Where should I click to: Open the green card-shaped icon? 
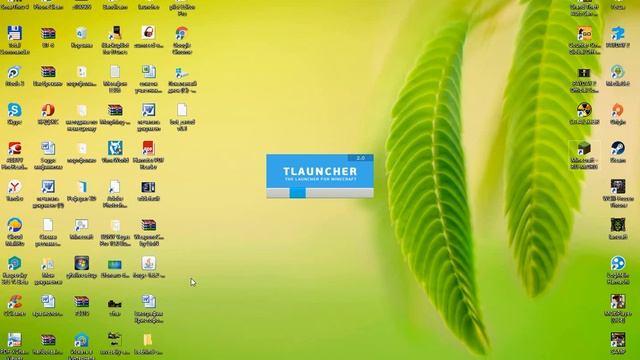click(115, 264)
